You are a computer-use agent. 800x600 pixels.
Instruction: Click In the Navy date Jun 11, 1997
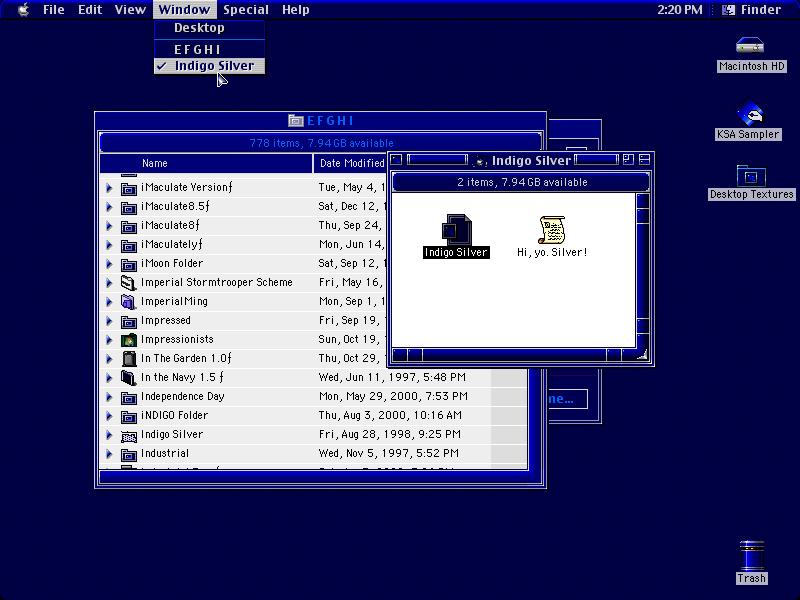tap(392, 378)
